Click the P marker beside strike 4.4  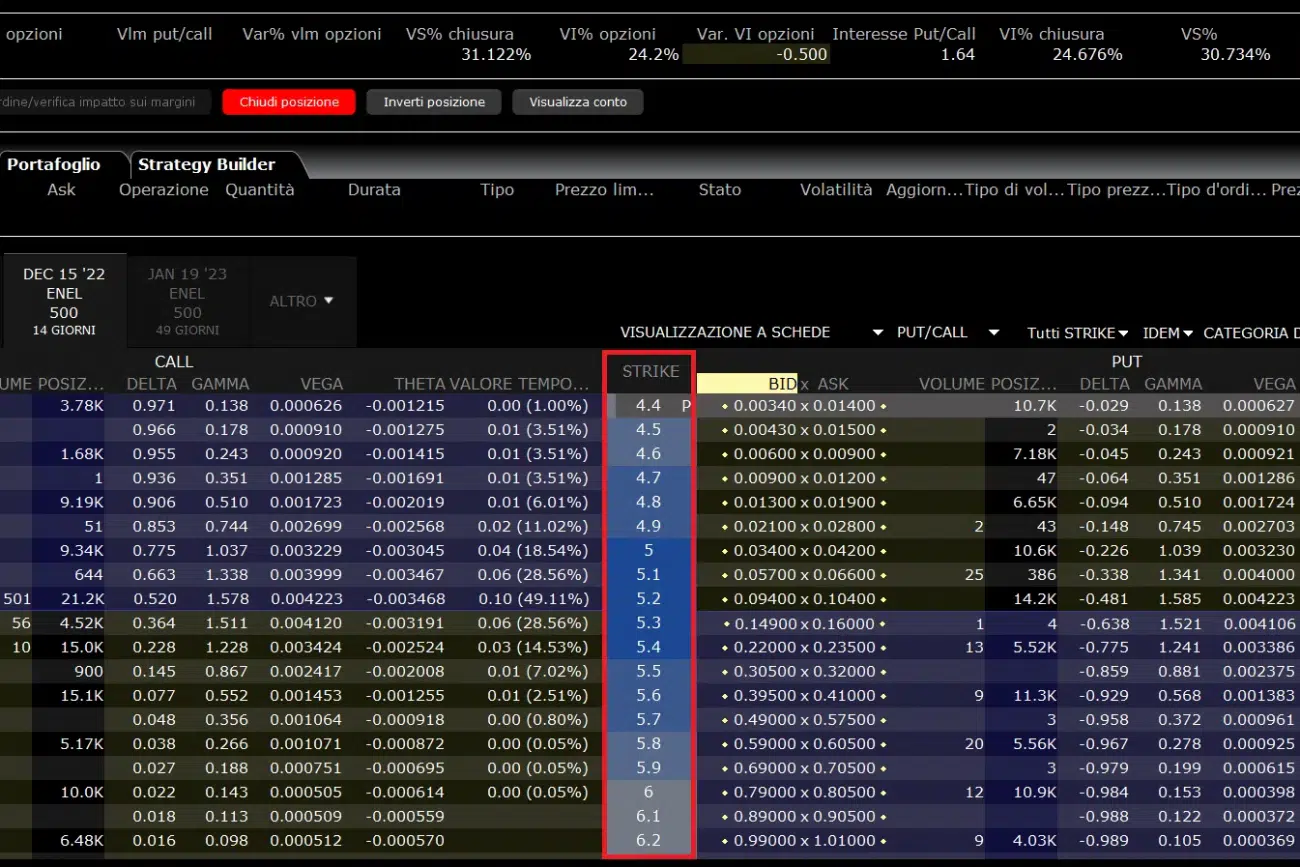coord(686,406)
